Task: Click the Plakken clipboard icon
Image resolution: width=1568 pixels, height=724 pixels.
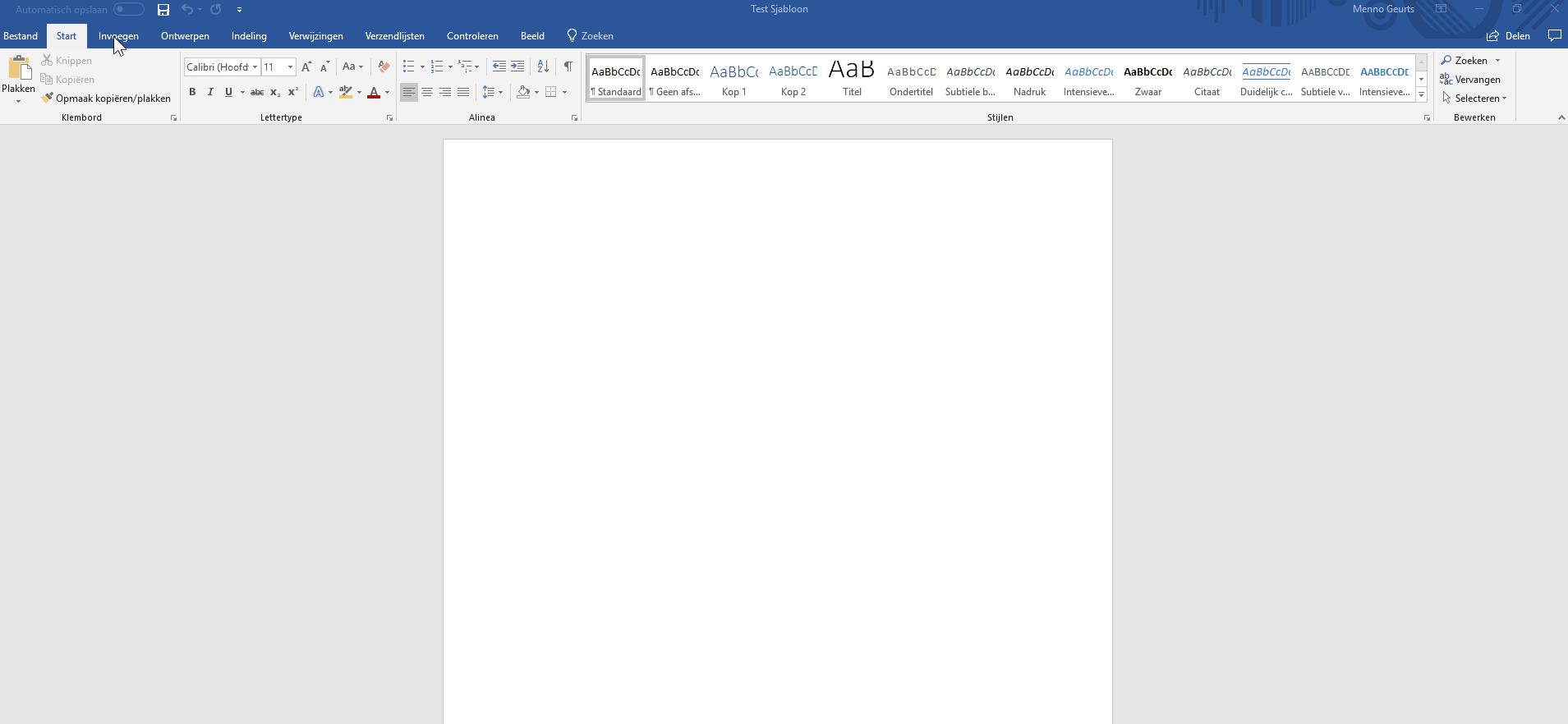Action: 19,68
